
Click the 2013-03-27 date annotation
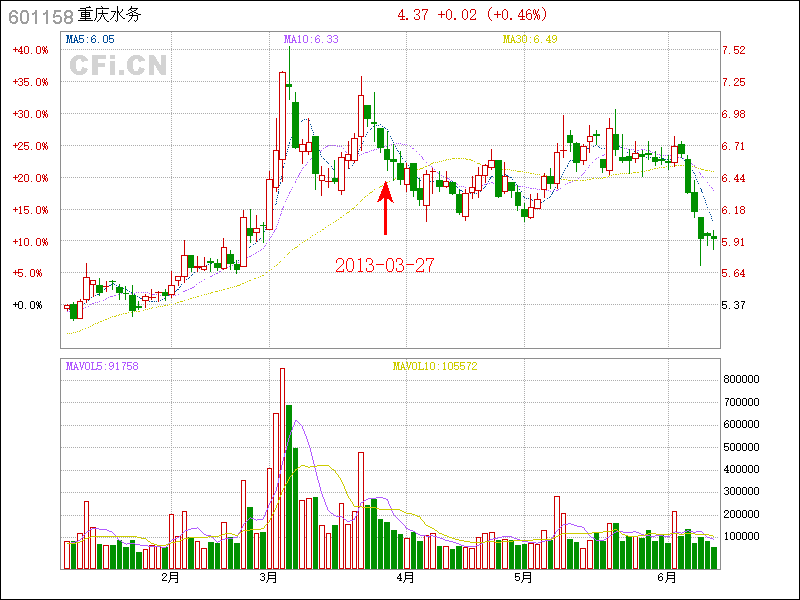[384, 265]
